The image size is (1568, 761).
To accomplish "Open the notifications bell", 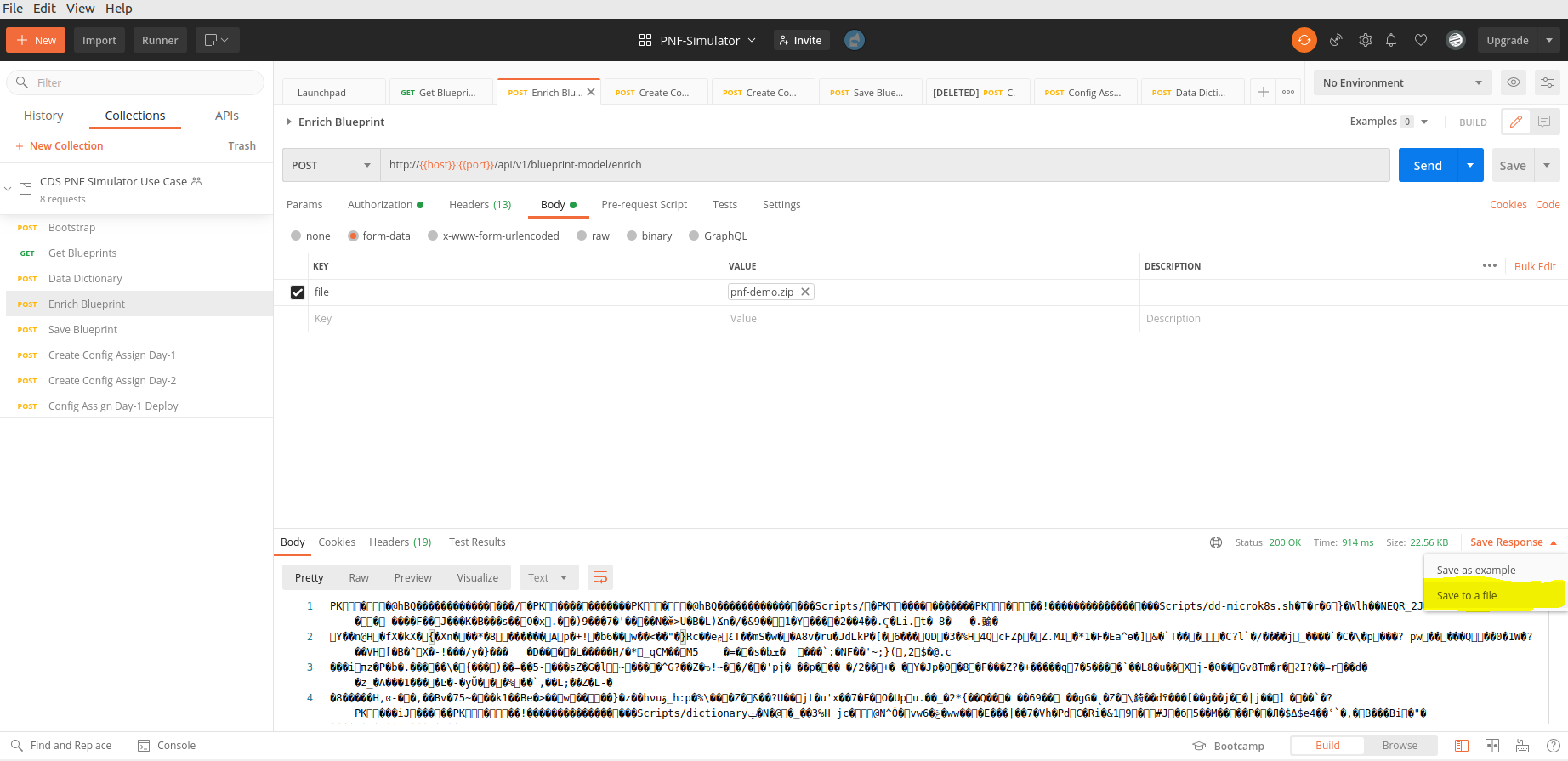I will pyautogui.click(x=1391, y=40).
